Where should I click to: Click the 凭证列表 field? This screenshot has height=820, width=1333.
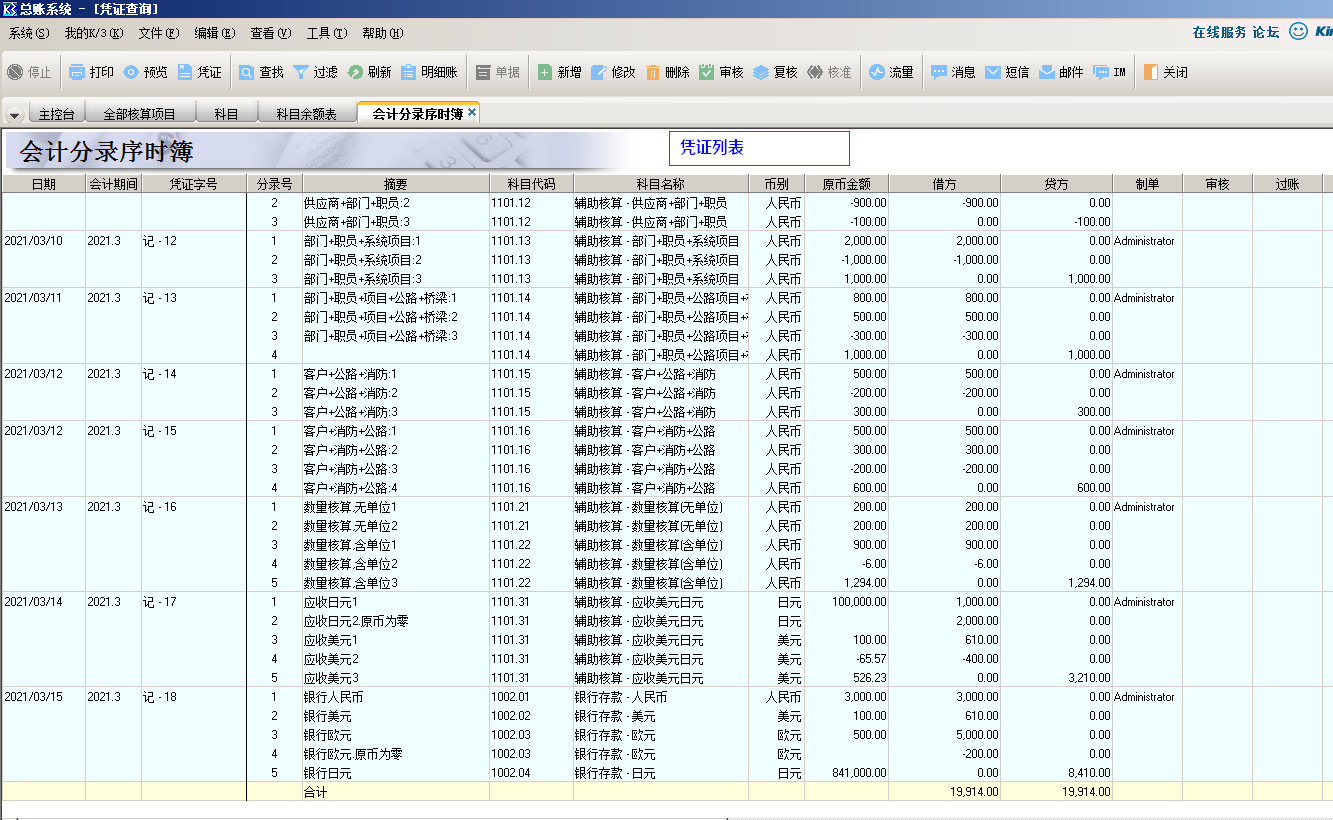tap(759, 148)
